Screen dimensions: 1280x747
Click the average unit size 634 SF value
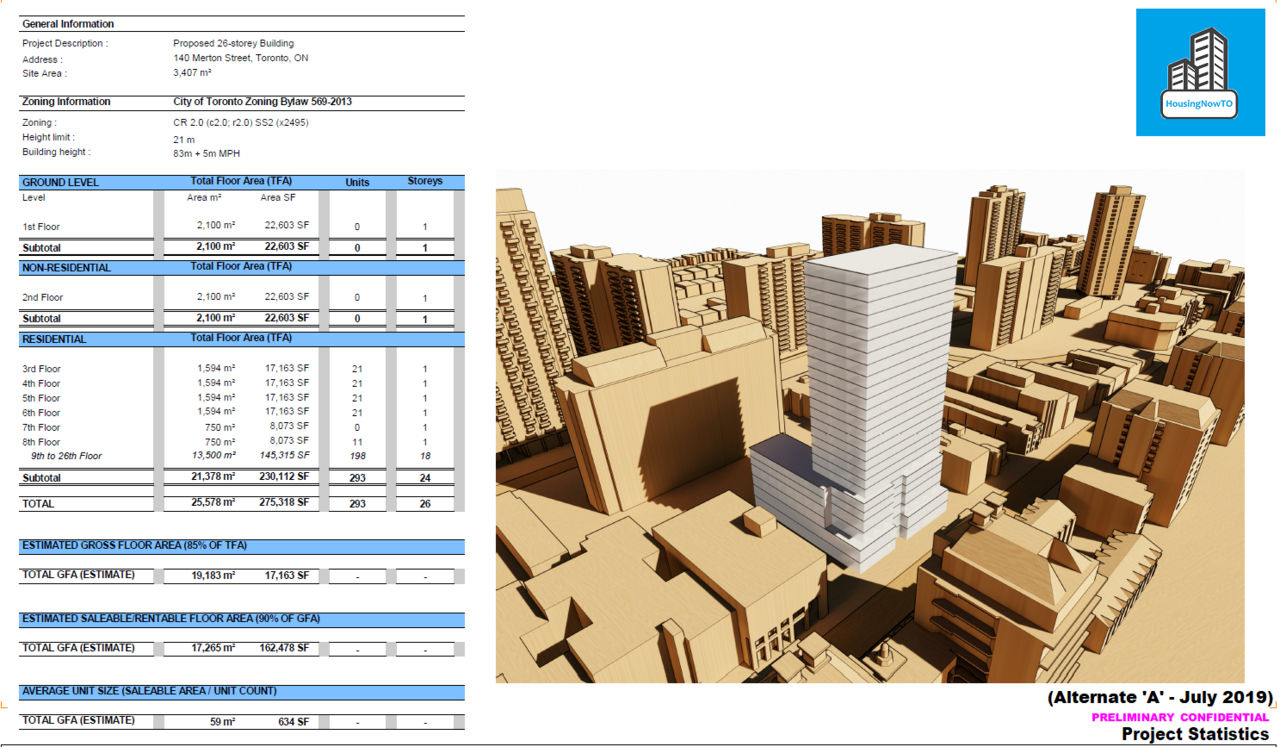tap(293, 721)
